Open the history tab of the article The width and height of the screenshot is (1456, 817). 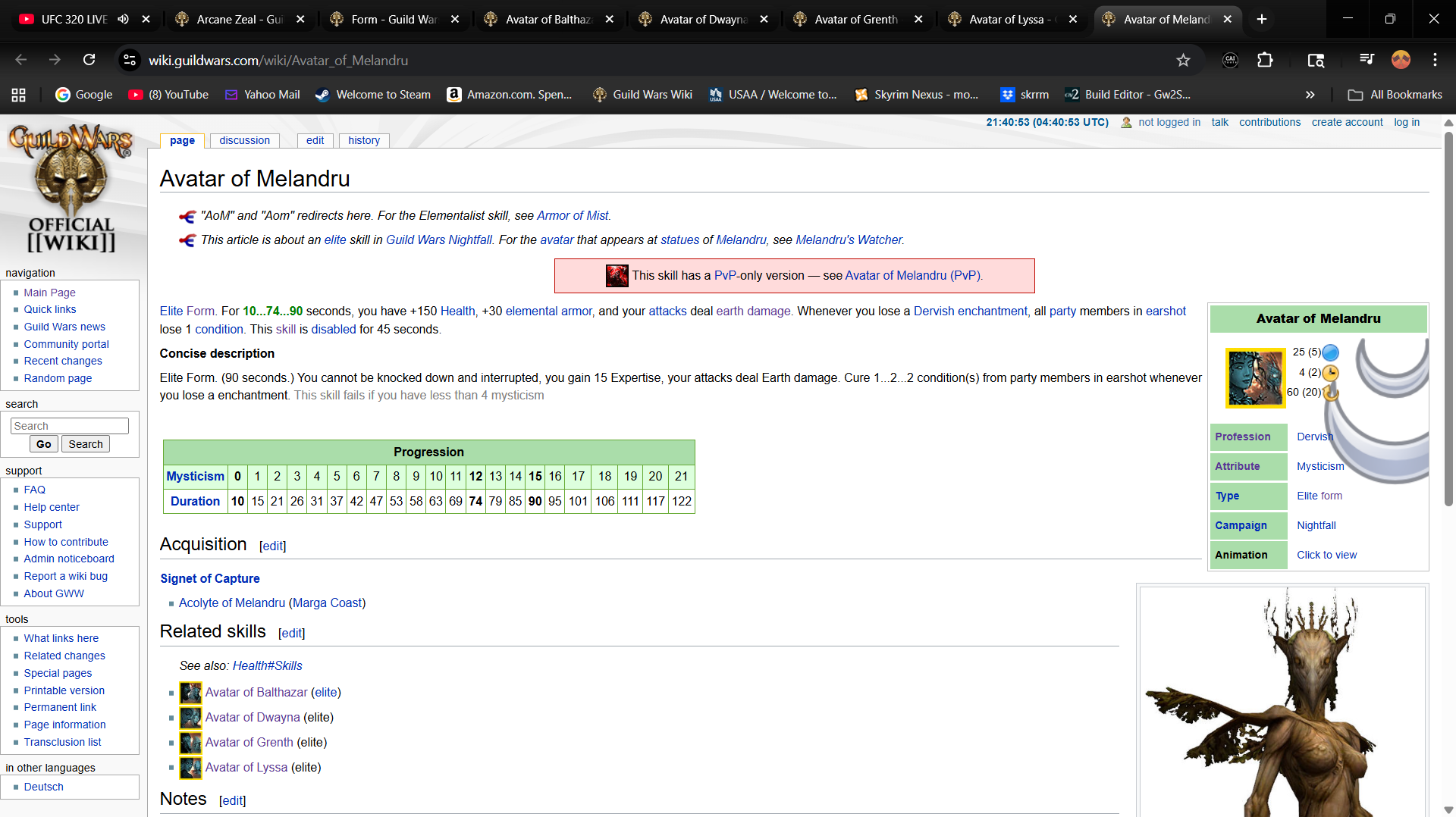(x=364, y=140)
